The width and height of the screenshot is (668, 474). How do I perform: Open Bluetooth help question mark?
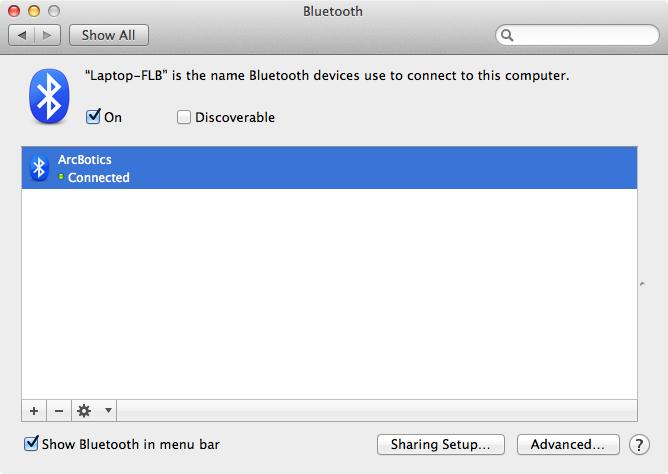[x=639, y=445]
